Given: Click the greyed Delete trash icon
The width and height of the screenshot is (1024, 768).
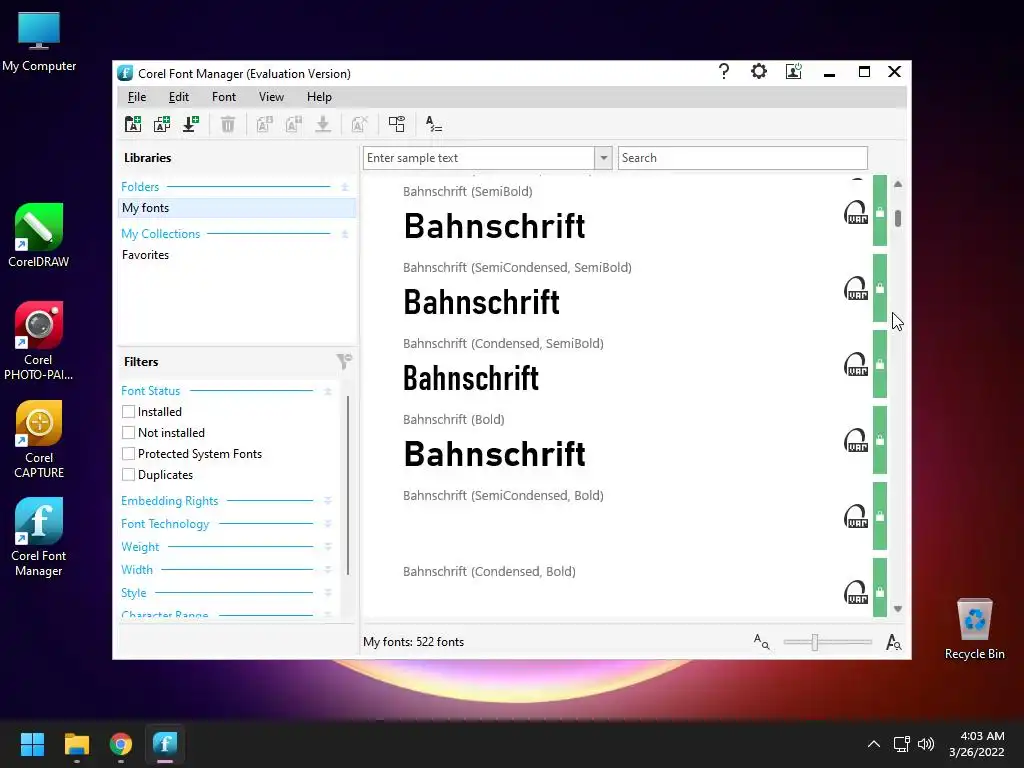Looking at the screenshot, I should [x=227, y=124].
